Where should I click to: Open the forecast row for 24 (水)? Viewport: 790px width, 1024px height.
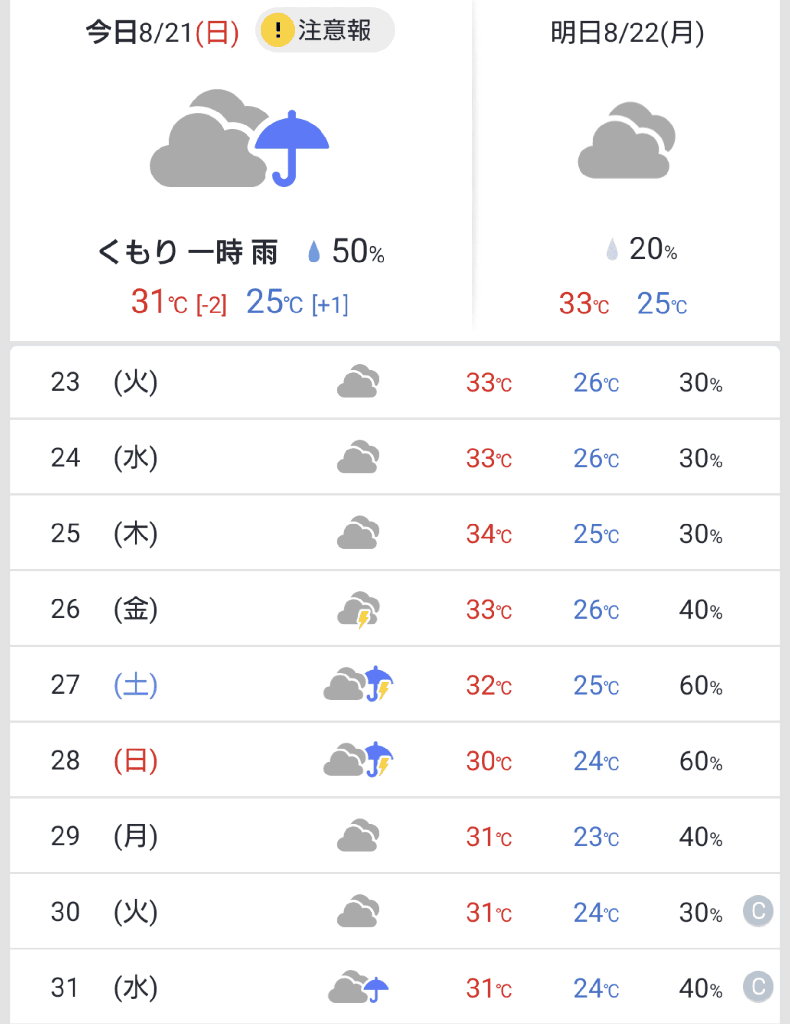point(394,458)
